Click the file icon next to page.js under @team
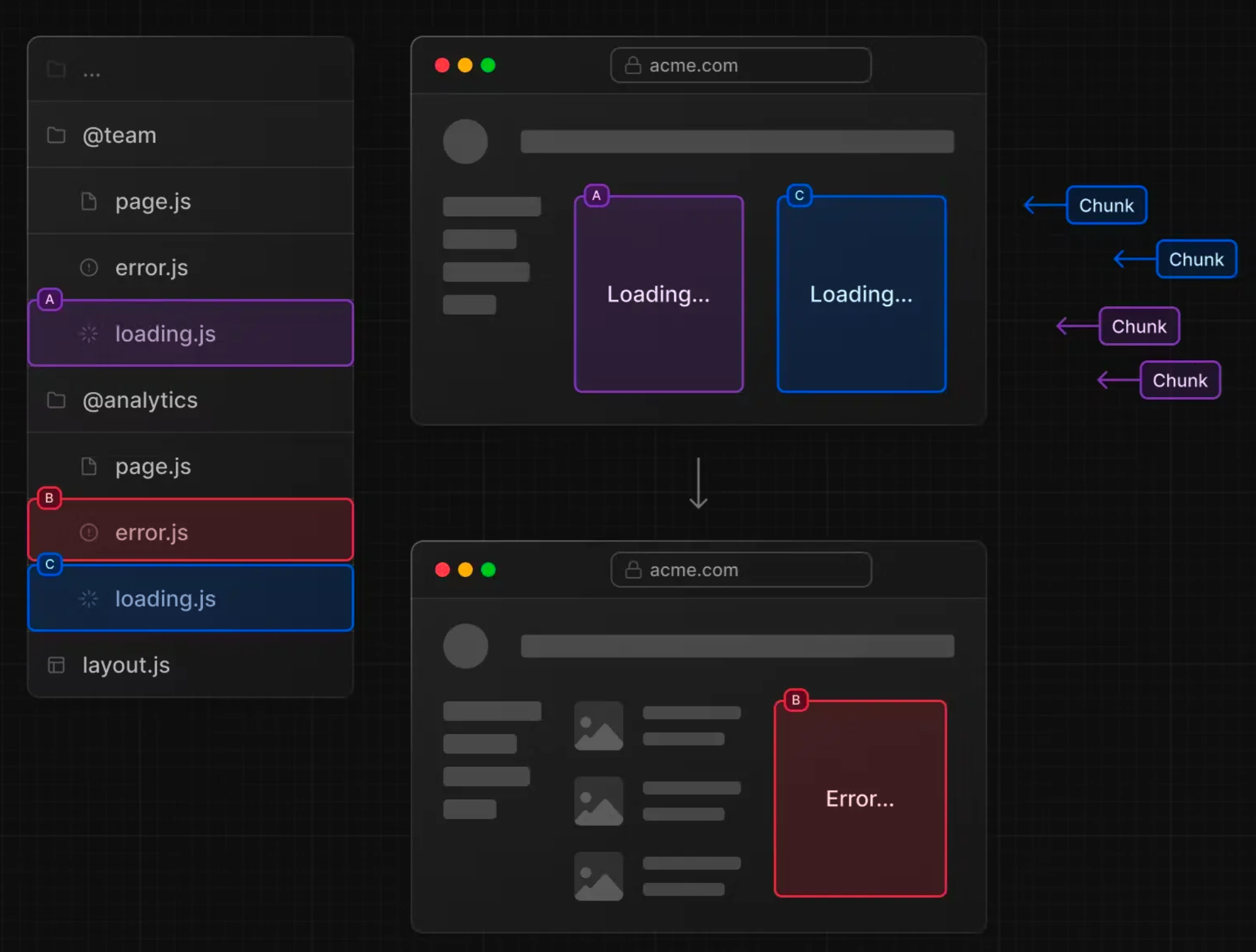Viewport: 1256px width, 952px height. [x=89, y=201]
